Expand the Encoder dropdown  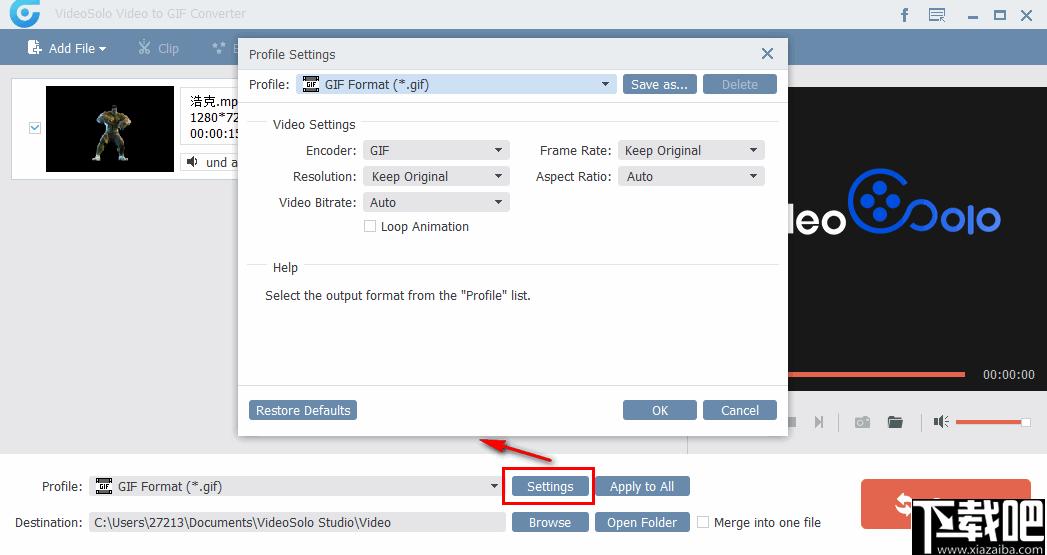click(x=436, y=150)
